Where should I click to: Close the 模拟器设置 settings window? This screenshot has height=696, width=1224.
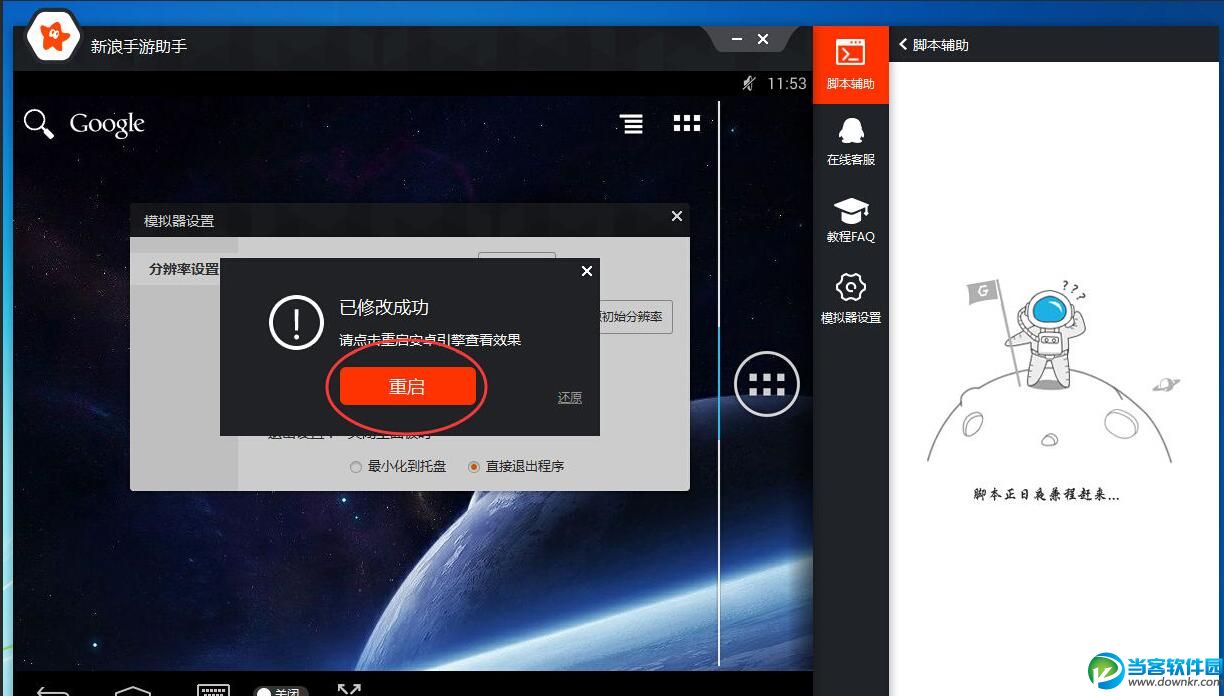click(677, 216)
